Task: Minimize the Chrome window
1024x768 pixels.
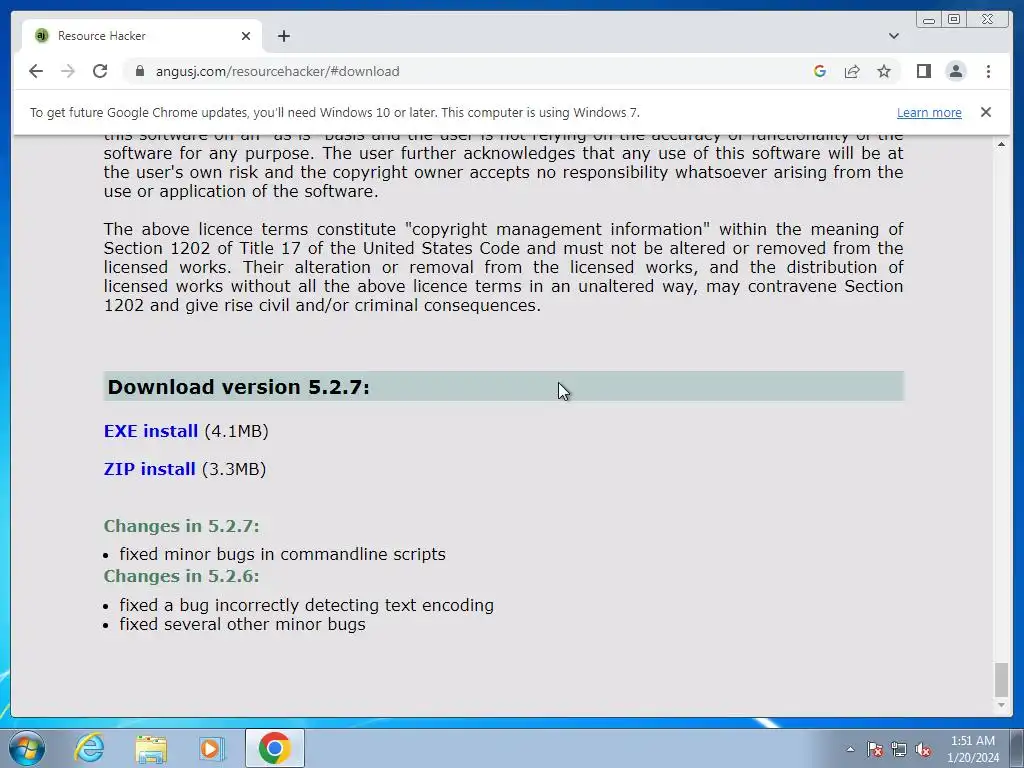Action: 929,20
